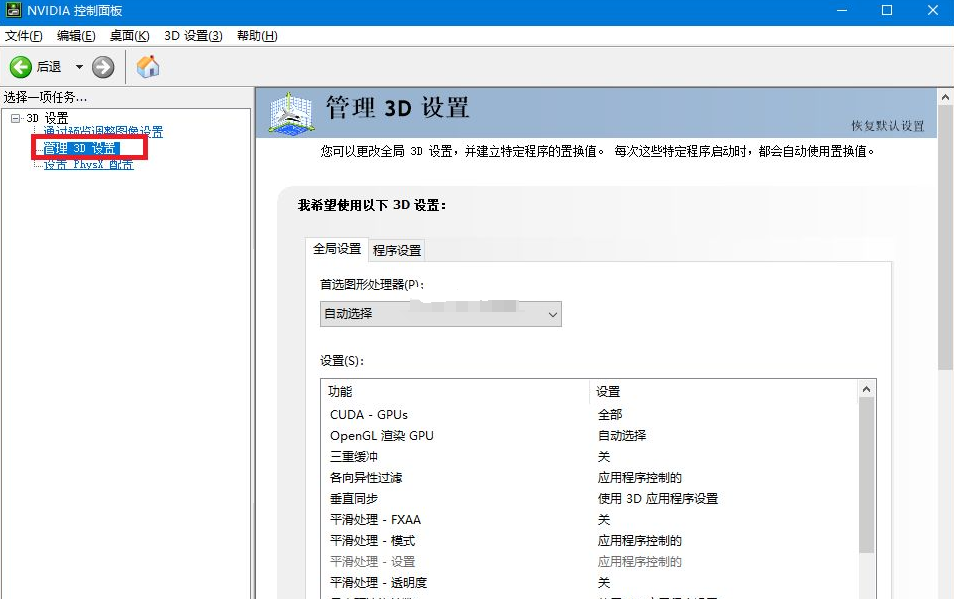This screenshot has width=954, height=599.
Task: Maximize the NVIDIA control panel window
Action: click(x=887, y=11)
